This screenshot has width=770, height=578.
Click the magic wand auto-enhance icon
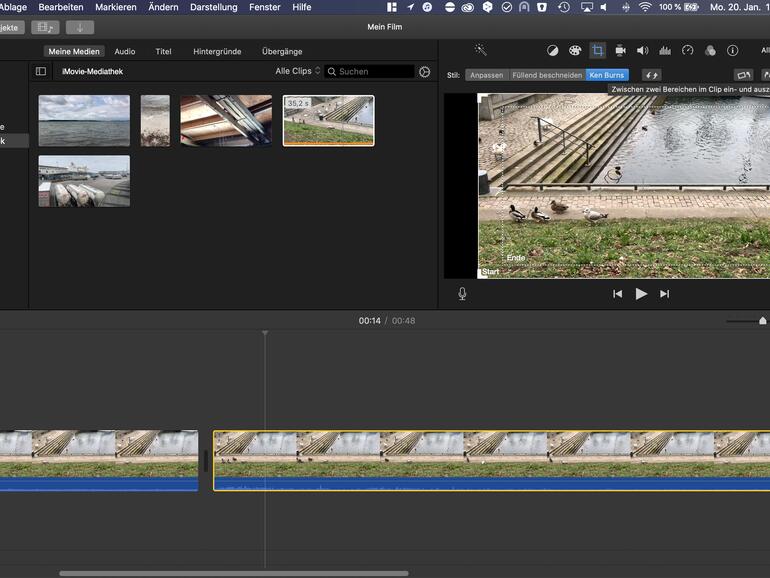[480, 50]
